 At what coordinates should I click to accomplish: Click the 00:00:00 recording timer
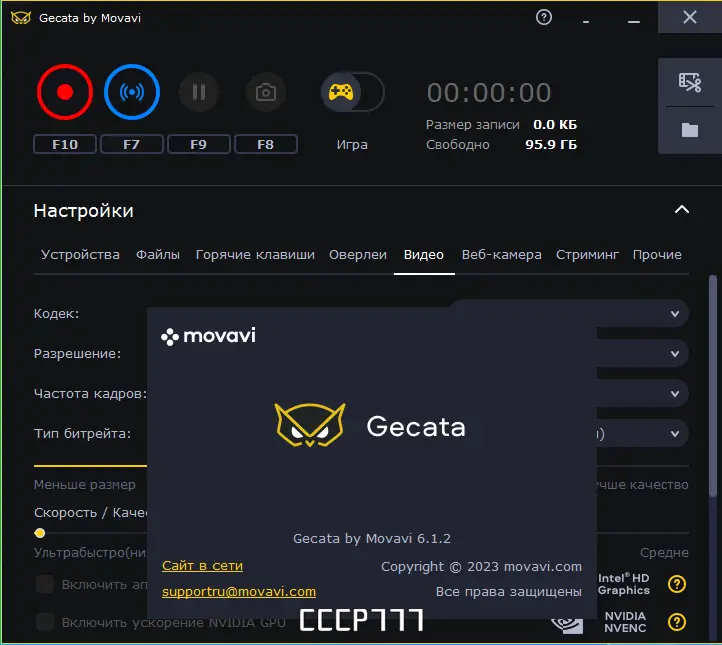(489, 93)
